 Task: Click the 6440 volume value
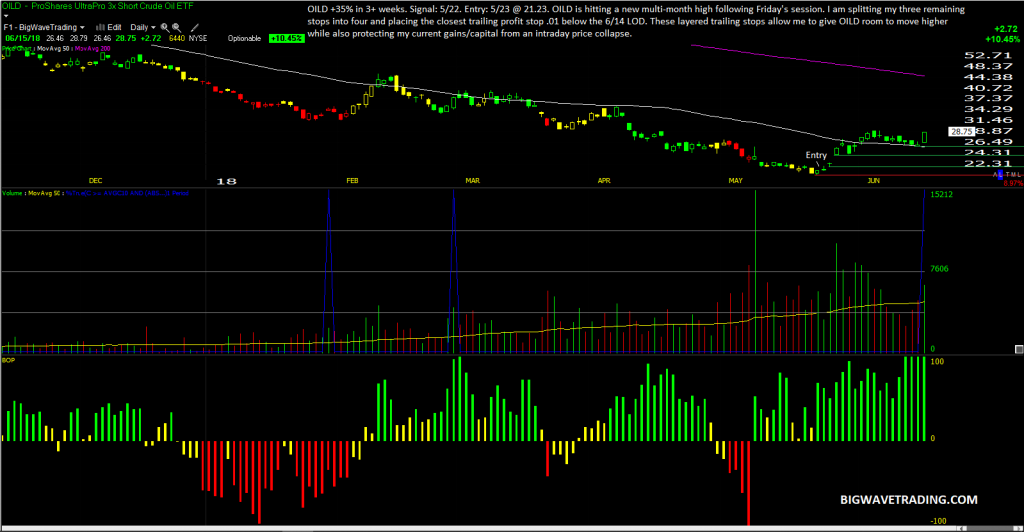(177, 39)
